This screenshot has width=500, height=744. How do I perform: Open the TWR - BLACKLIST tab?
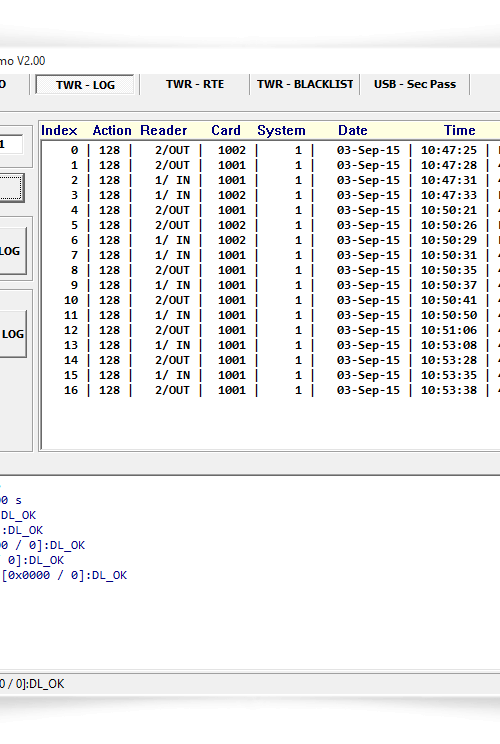pos(305,84)
